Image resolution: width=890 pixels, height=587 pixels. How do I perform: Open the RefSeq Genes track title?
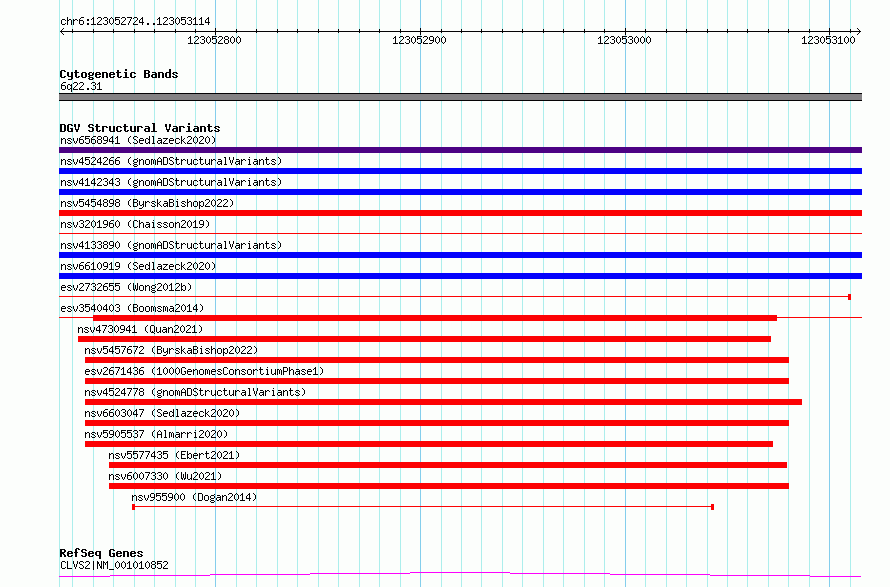[101, 553]
